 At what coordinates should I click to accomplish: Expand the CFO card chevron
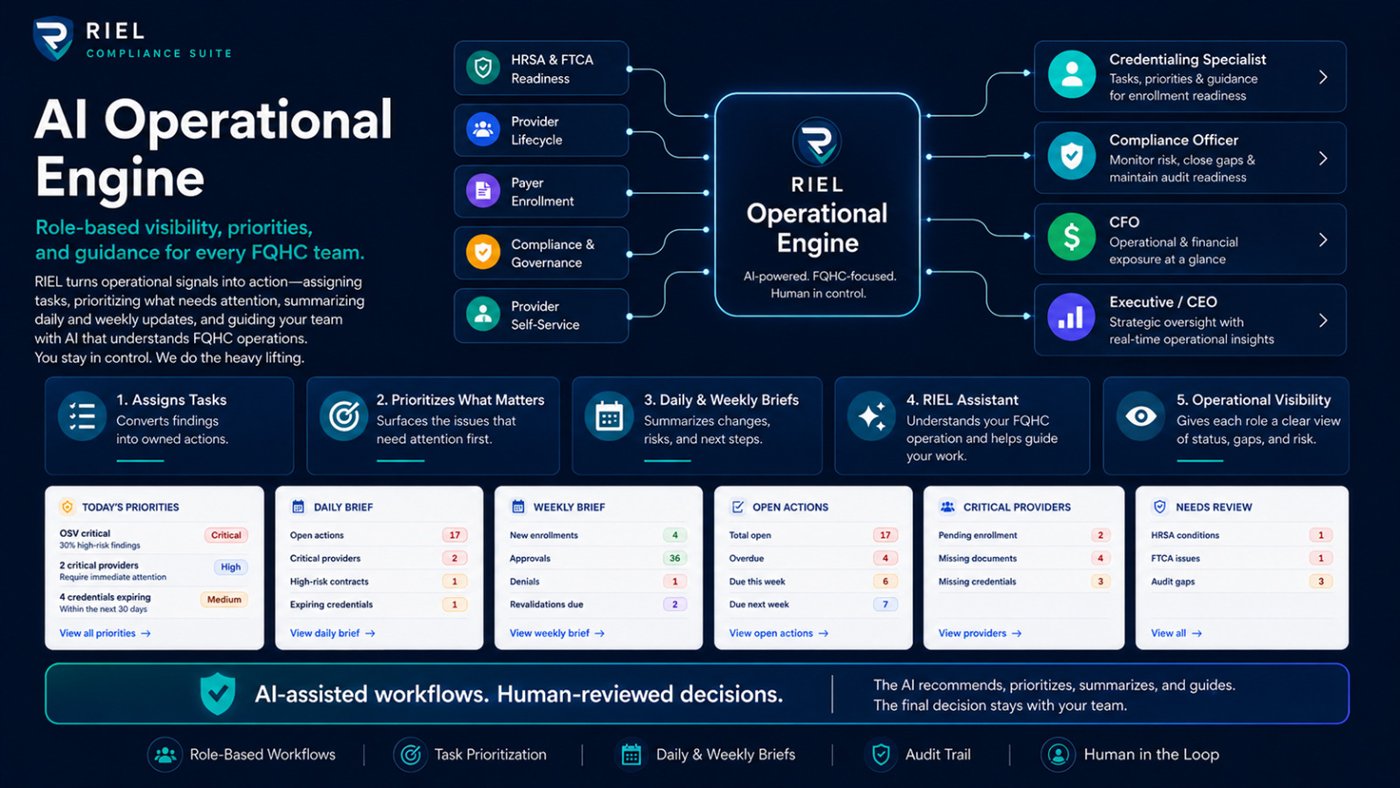[1323, 240]
